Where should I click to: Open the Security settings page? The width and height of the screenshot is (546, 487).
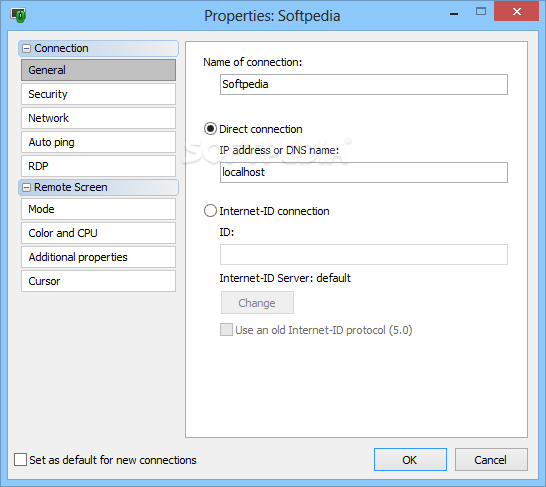click(x=98, y=94)
